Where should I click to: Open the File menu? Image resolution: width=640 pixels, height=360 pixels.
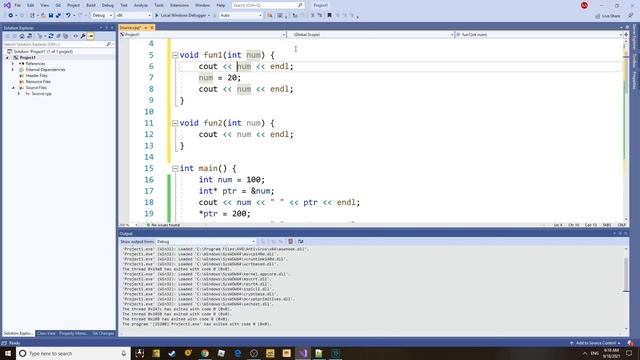18,5
